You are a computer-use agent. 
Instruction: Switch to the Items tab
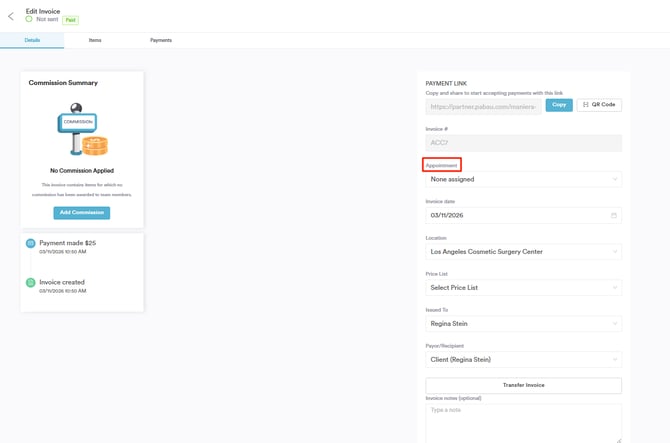(95, 40)
